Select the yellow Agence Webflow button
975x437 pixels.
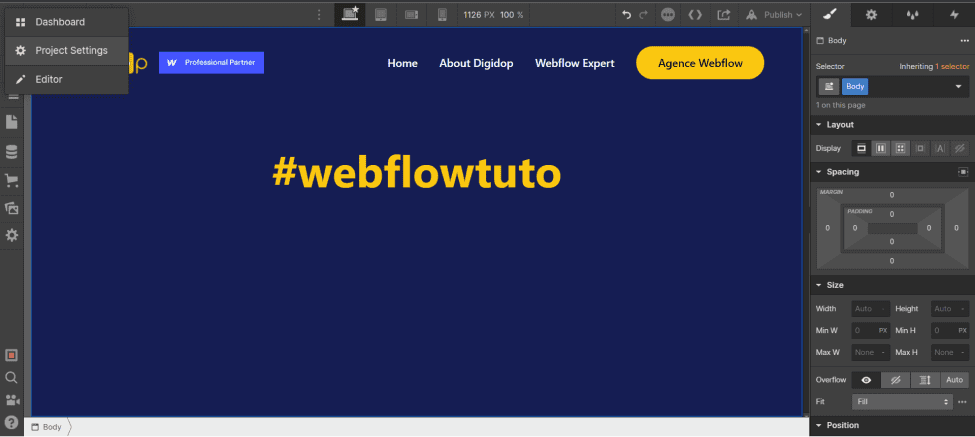700,63
